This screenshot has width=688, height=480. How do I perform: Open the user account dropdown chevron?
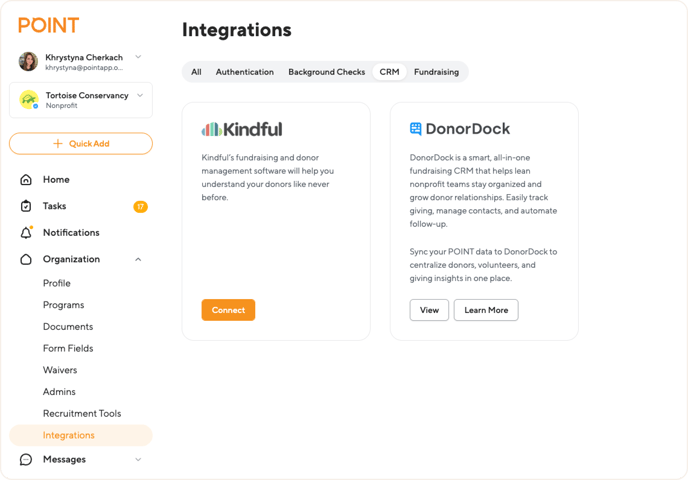pos(138,57)
